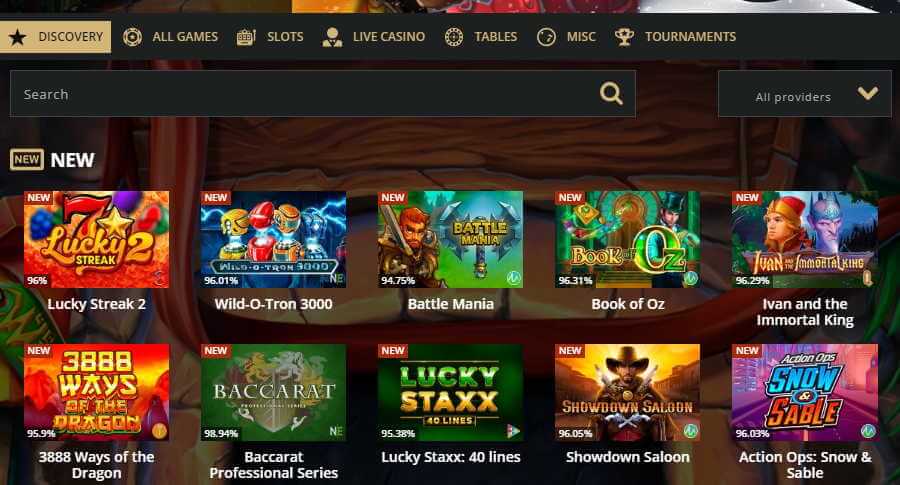Open the All providers dropdown

[805, 94]
